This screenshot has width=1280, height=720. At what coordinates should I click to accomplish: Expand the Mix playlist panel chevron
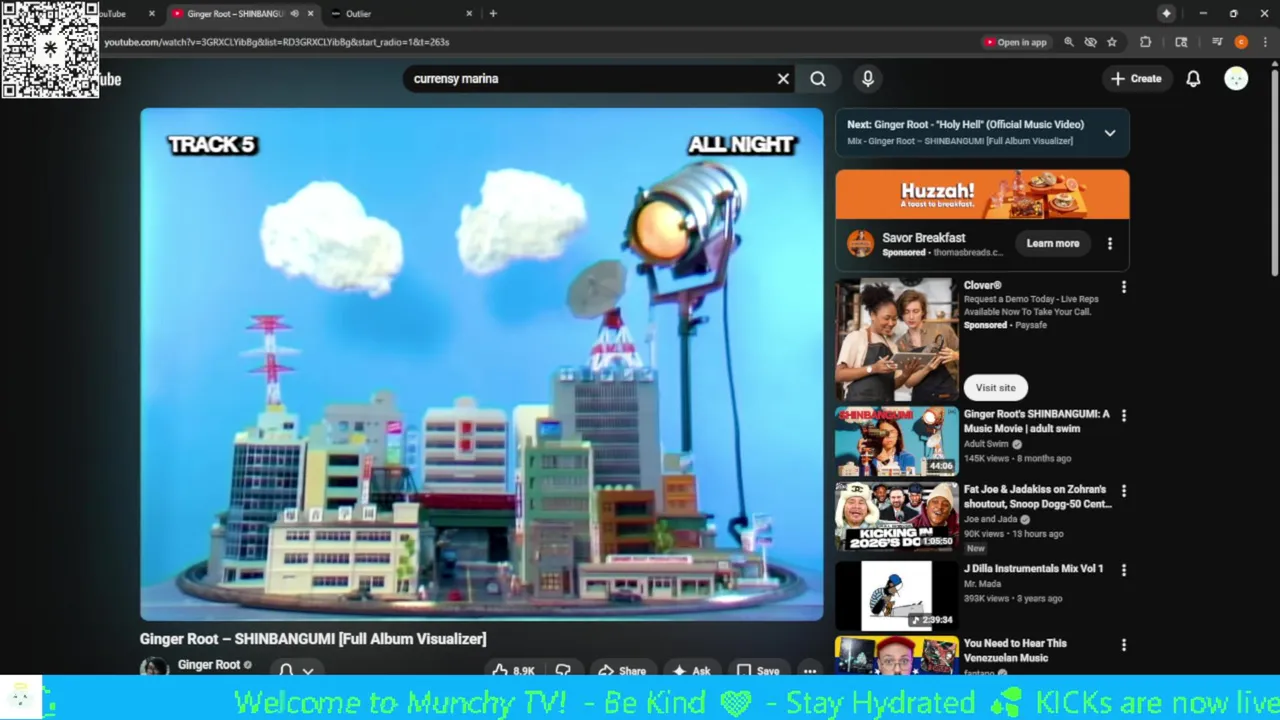pyautogui.click(x=1110, y=133)
